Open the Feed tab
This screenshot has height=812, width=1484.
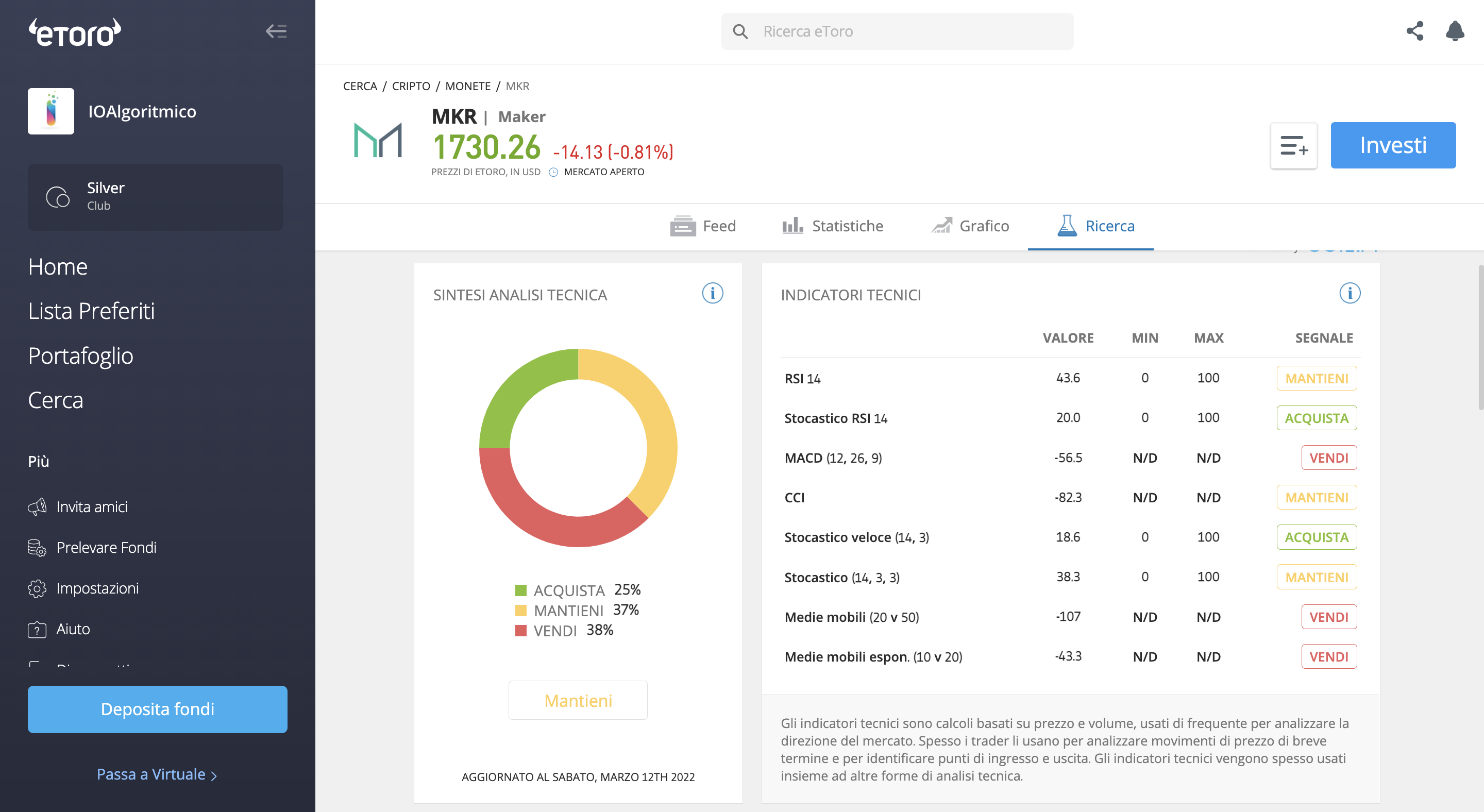[702, 226]
